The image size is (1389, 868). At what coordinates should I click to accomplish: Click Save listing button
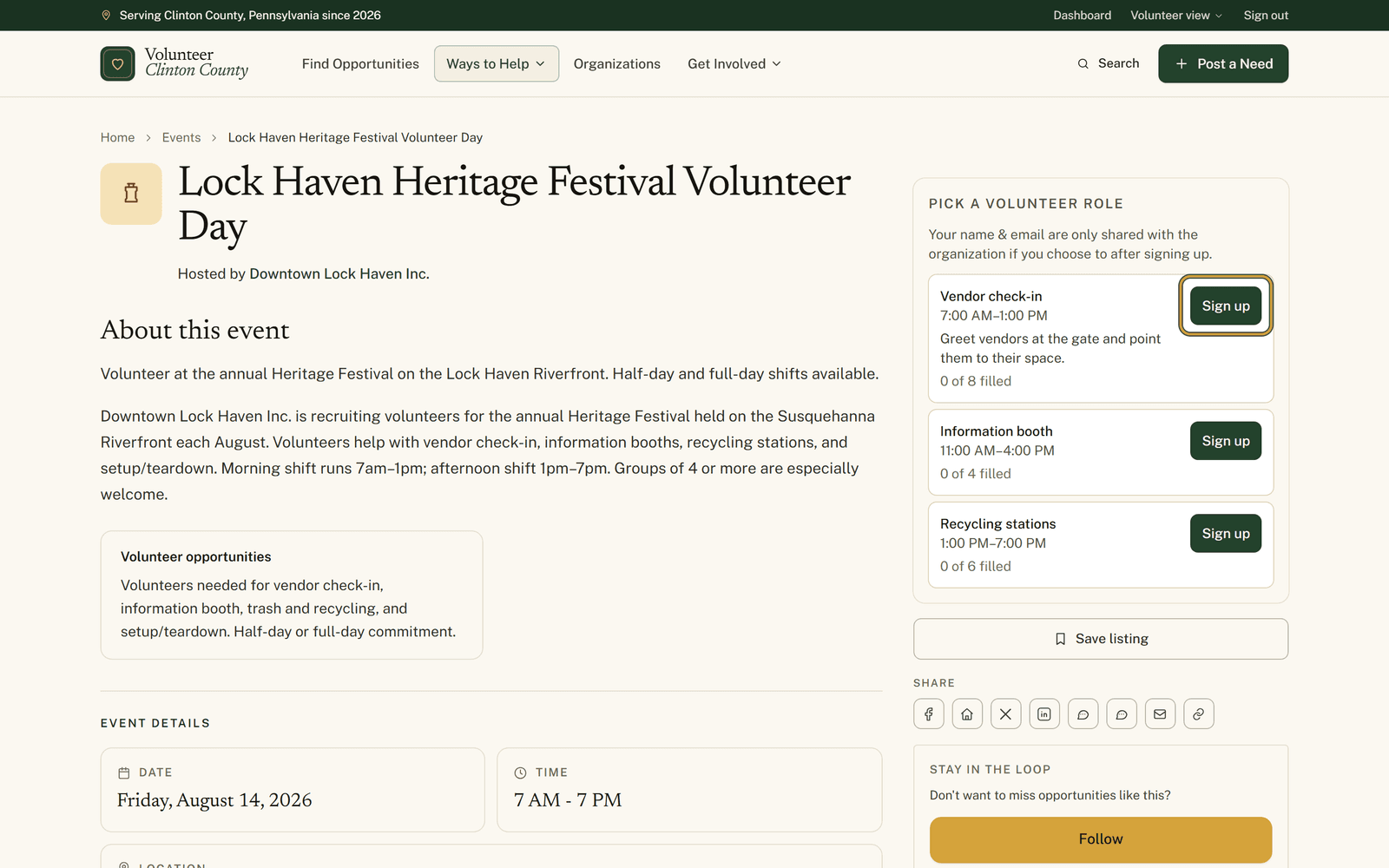1101,639
